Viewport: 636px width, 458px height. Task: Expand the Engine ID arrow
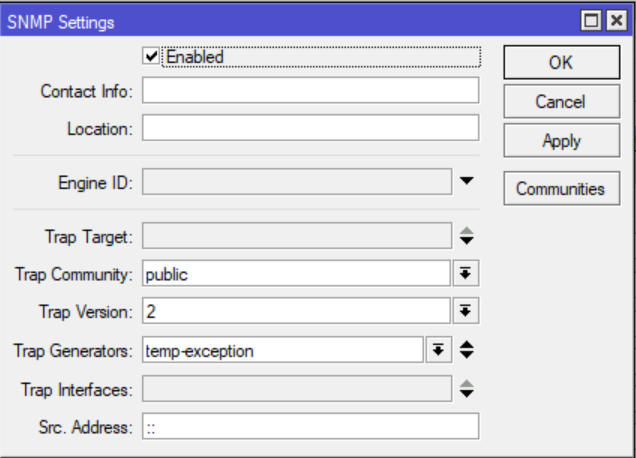tap(467, 182)
